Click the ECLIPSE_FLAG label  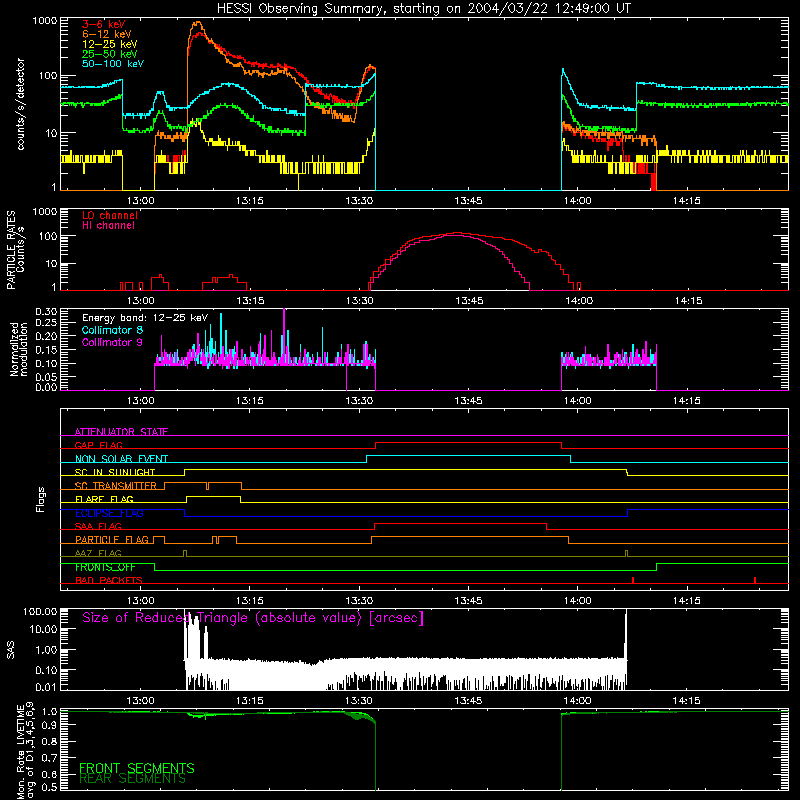[x=109, y=513]
